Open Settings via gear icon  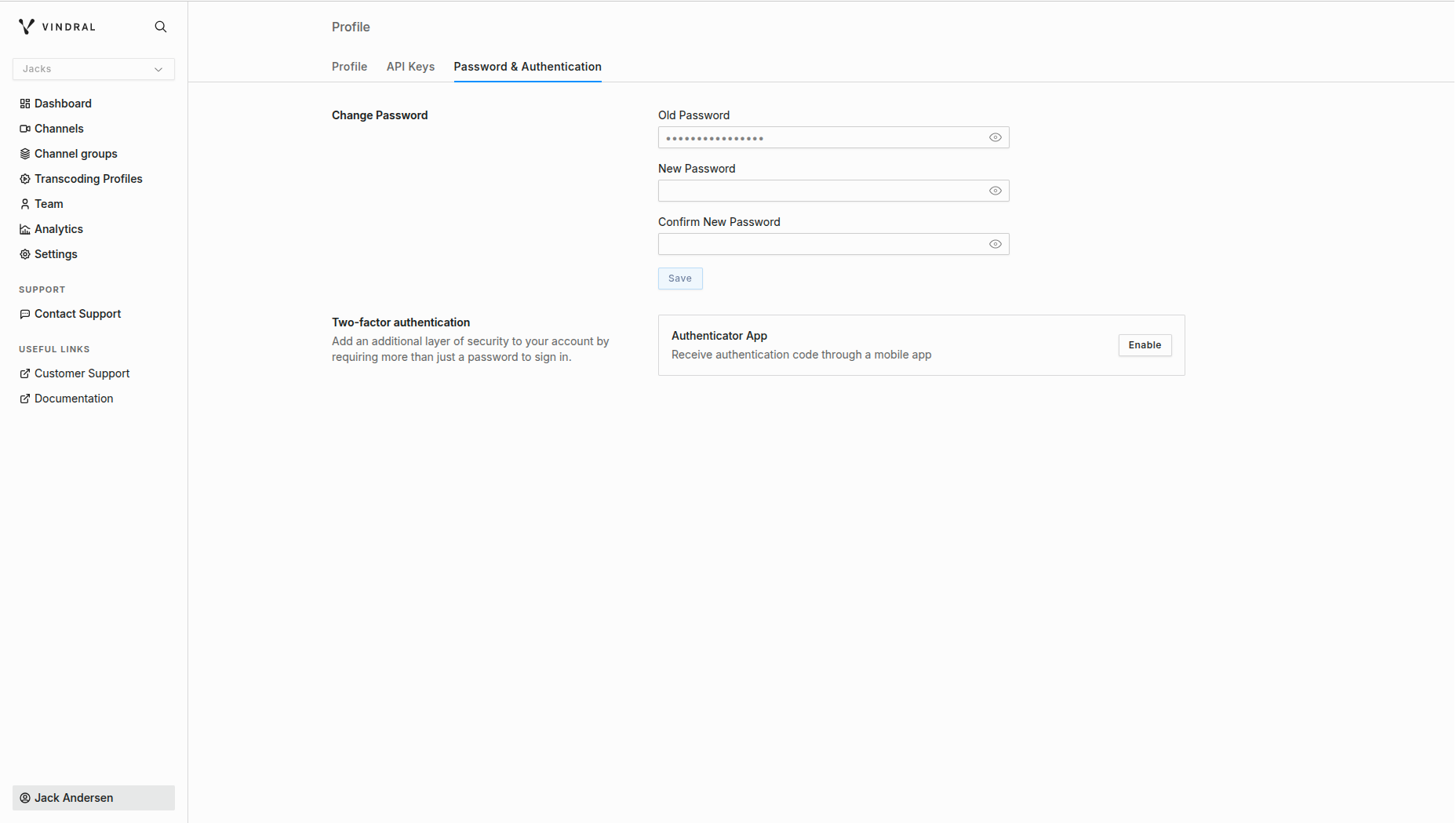(x=25, y=254)
